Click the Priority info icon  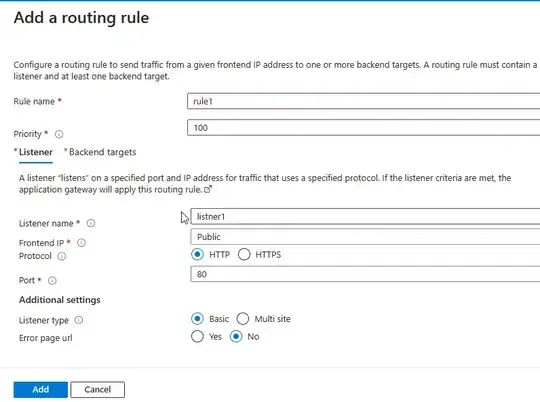(x=59, y=134)
